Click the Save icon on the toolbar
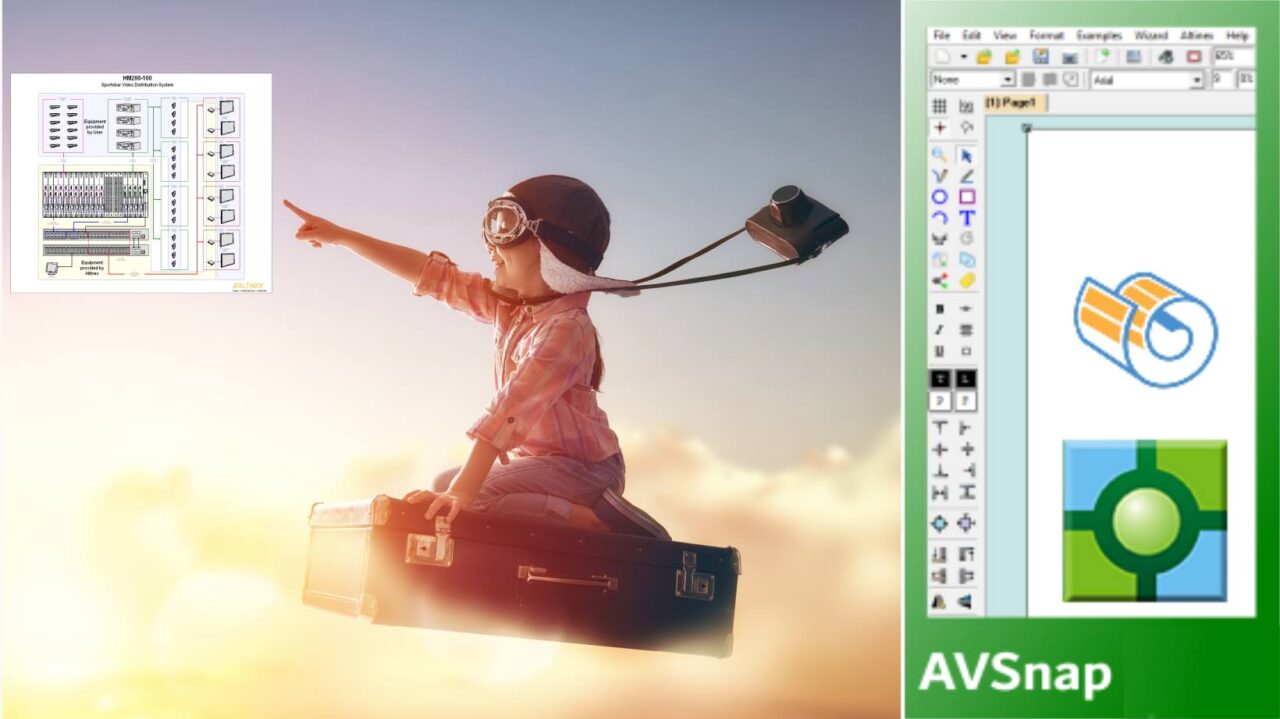 [1041, 56]
